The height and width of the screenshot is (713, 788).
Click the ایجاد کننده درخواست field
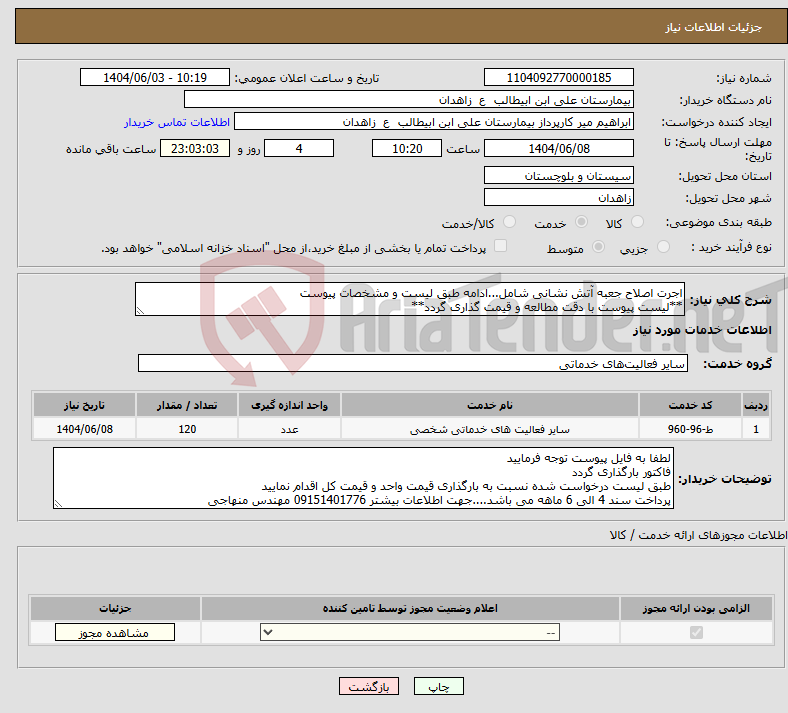pos(434,122)
